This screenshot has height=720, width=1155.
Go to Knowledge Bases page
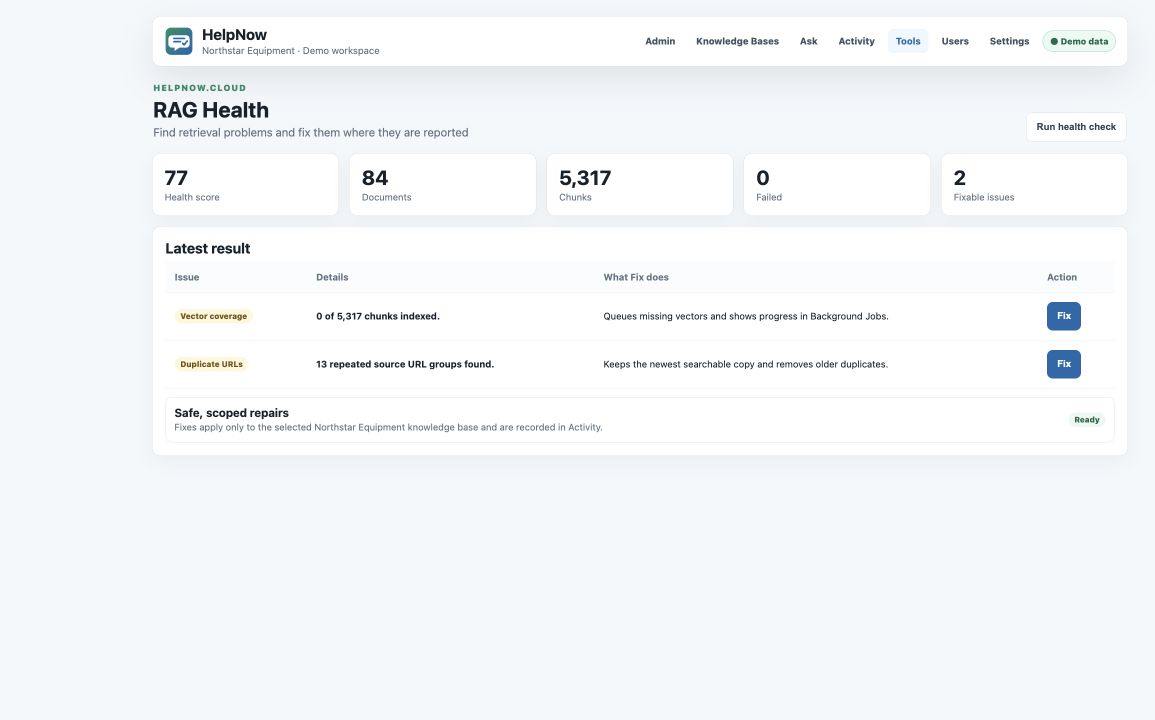tap(737, 41)
